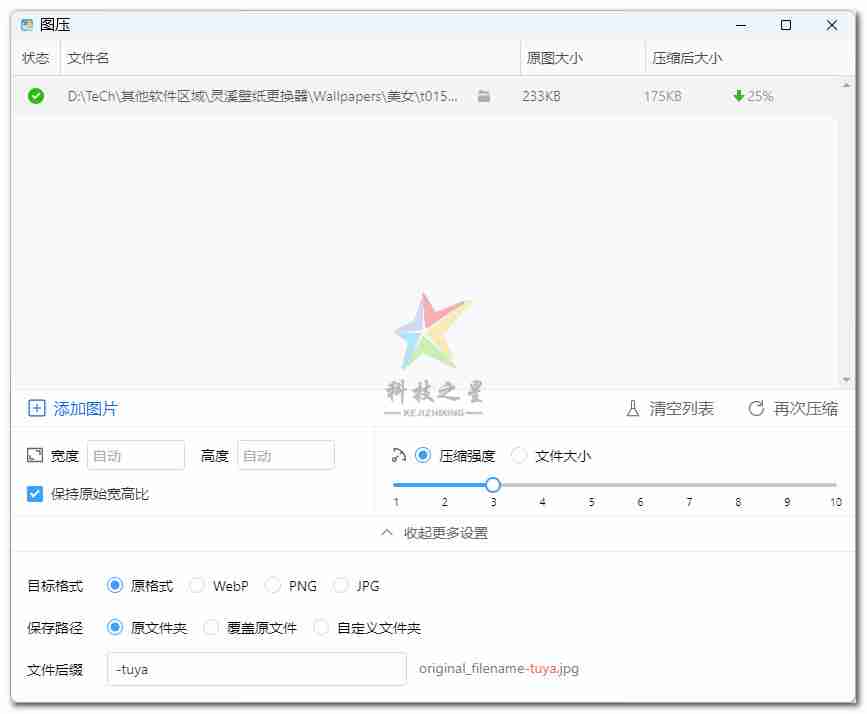867x714 pixels.
Task: Click the refresh icon beside 再次压缩
Action: (x=757, y=408)
